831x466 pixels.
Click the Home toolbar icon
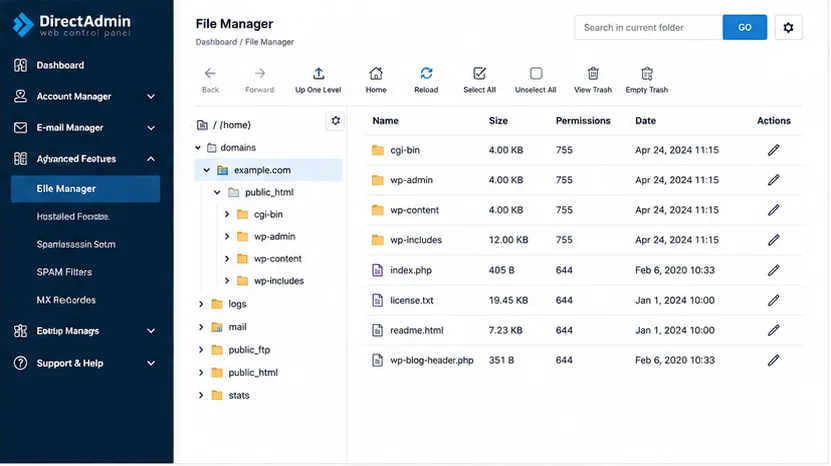click(x=376, y=73)
